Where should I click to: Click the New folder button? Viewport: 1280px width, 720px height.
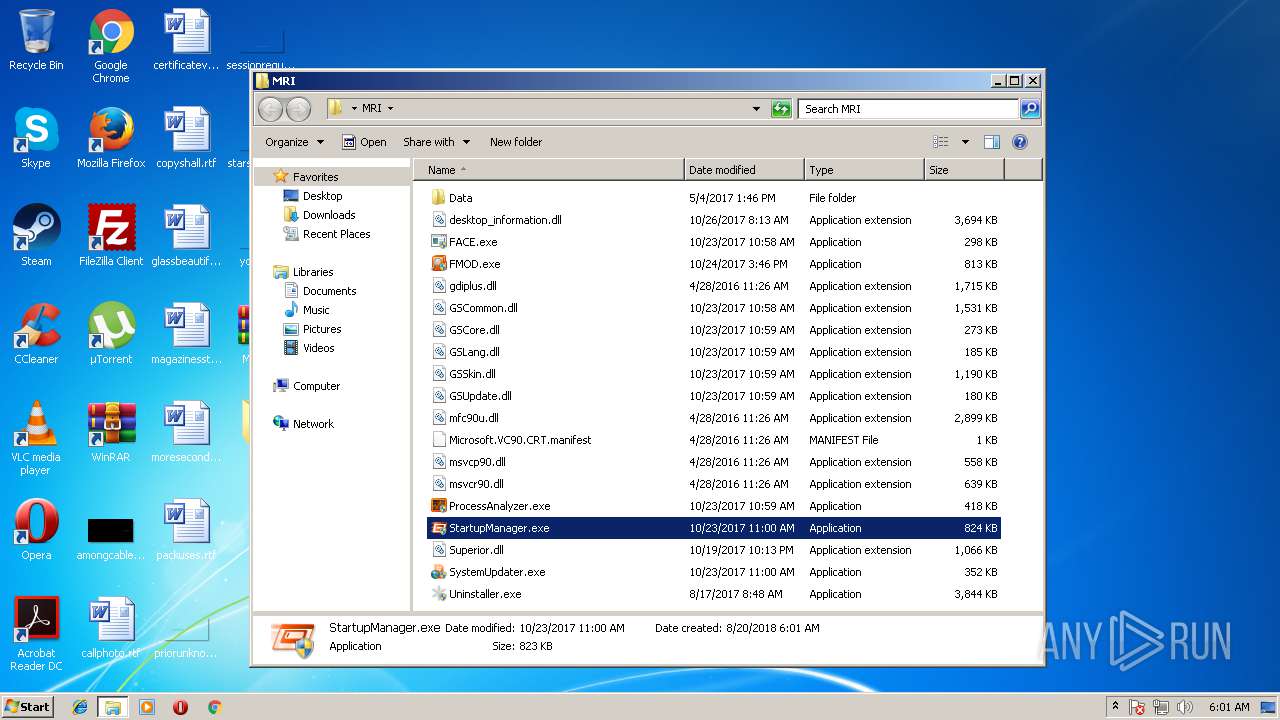pyautogui.click(x=516, y=142)
